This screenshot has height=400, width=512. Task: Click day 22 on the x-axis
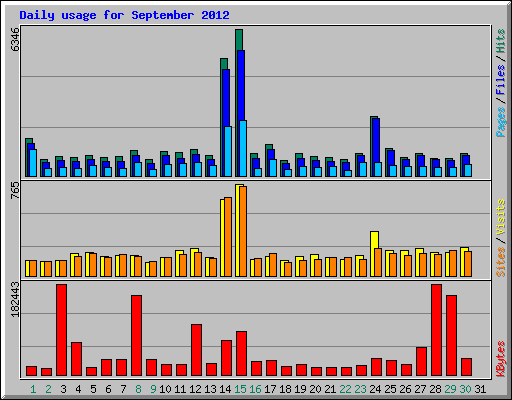(x=345, y=389)
